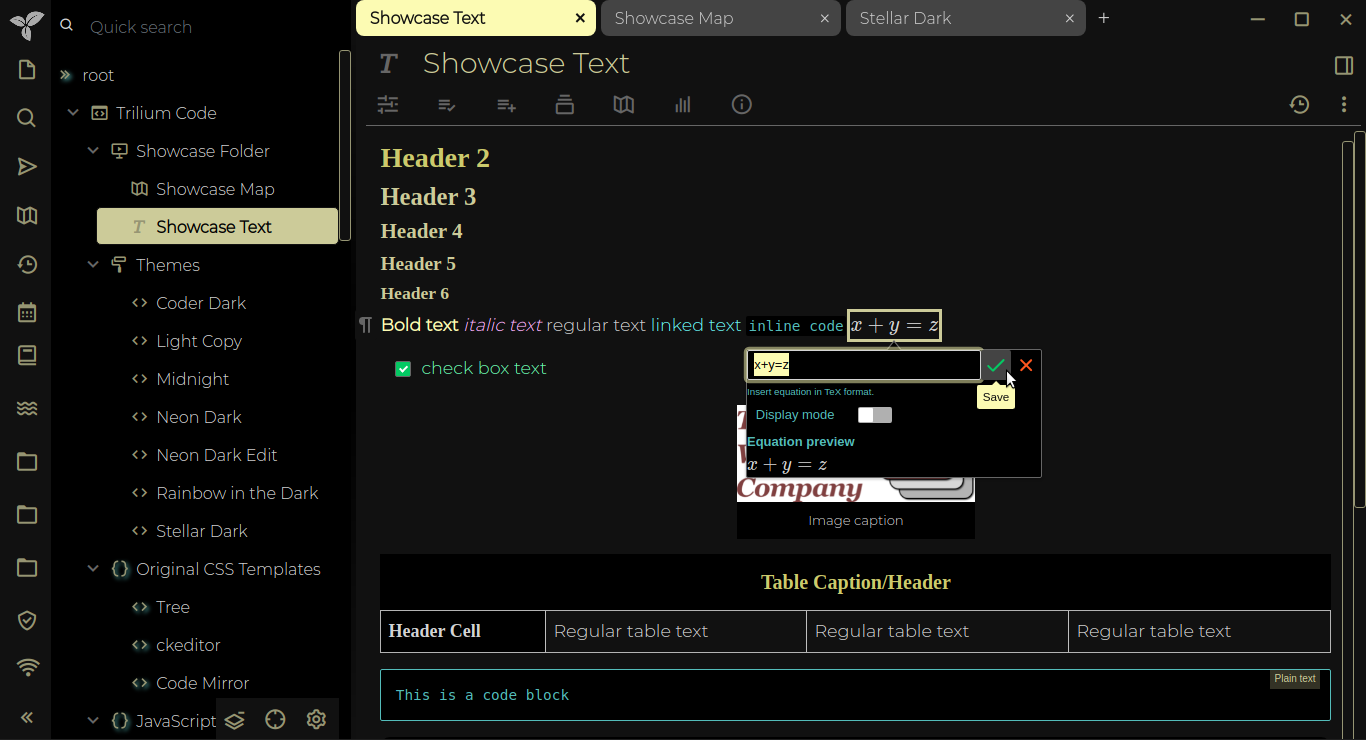Open recent changes clock icon in launcher
This screenshot has width=1366, height=740.
pos(27,265)
